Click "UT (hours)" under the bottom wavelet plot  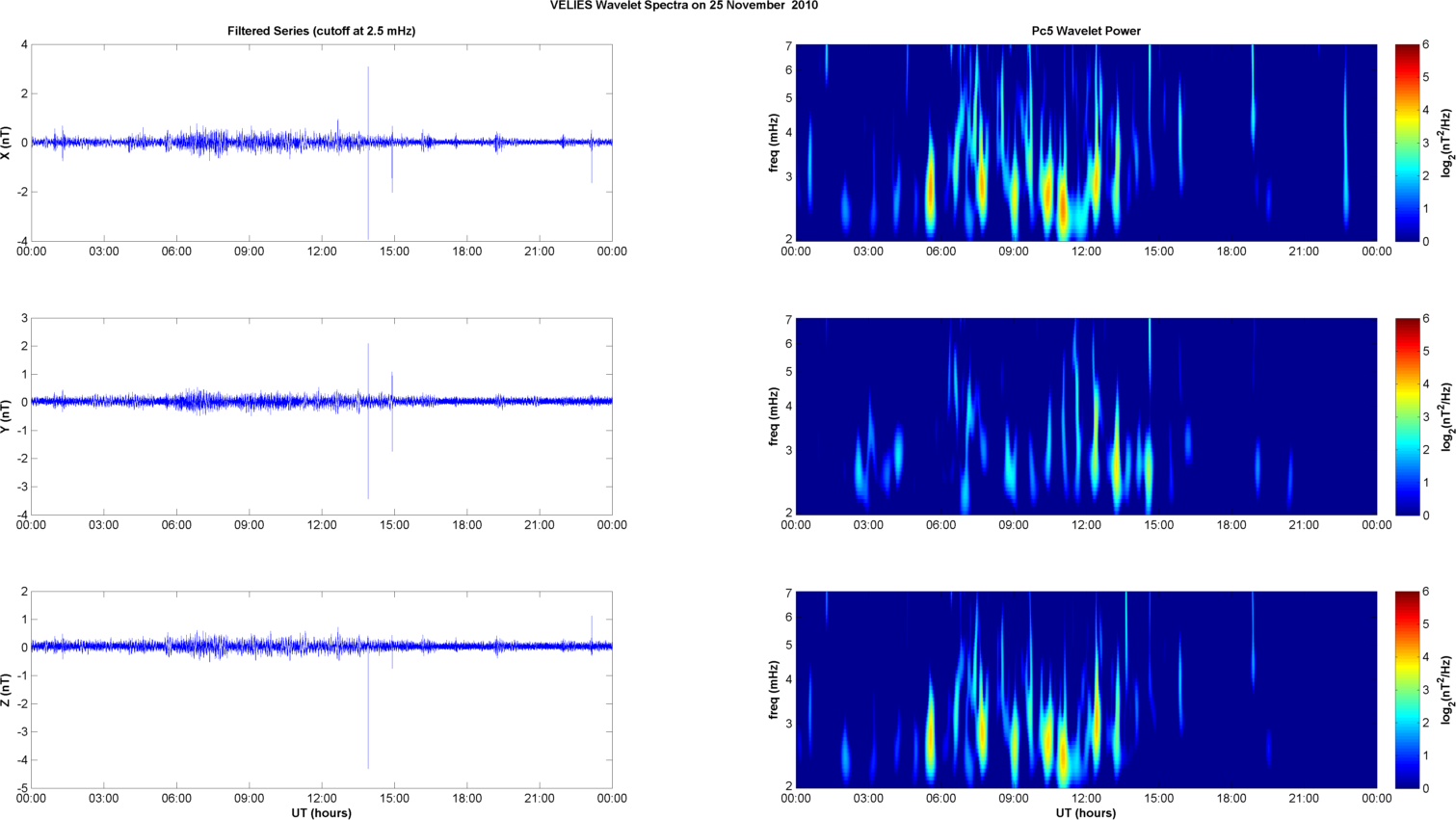tap(1086, 813)
